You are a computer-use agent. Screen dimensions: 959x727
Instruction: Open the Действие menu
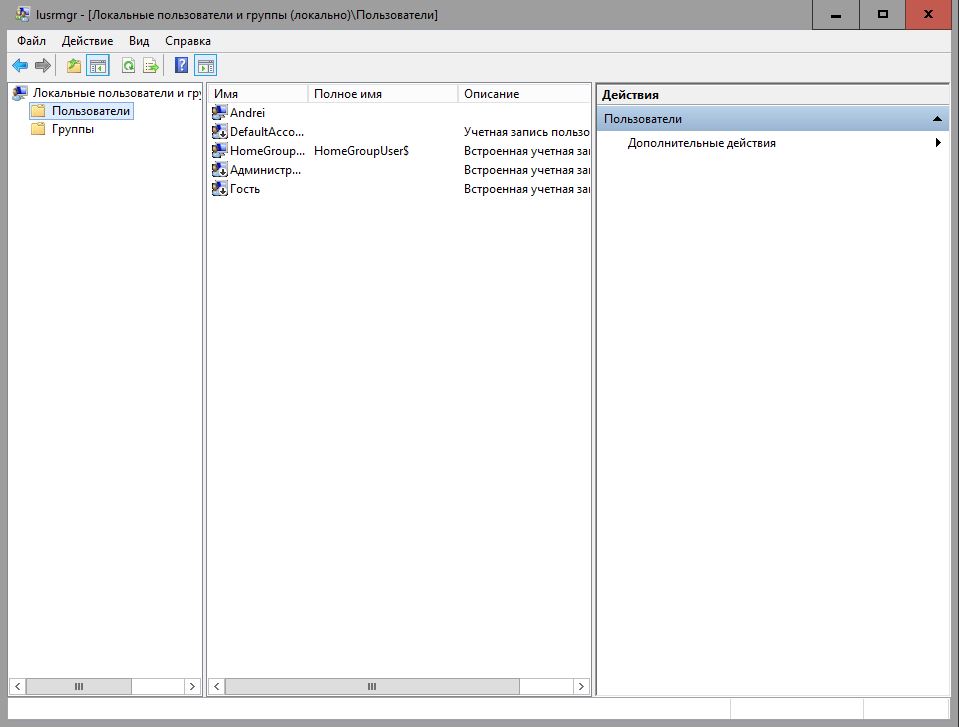87,41
